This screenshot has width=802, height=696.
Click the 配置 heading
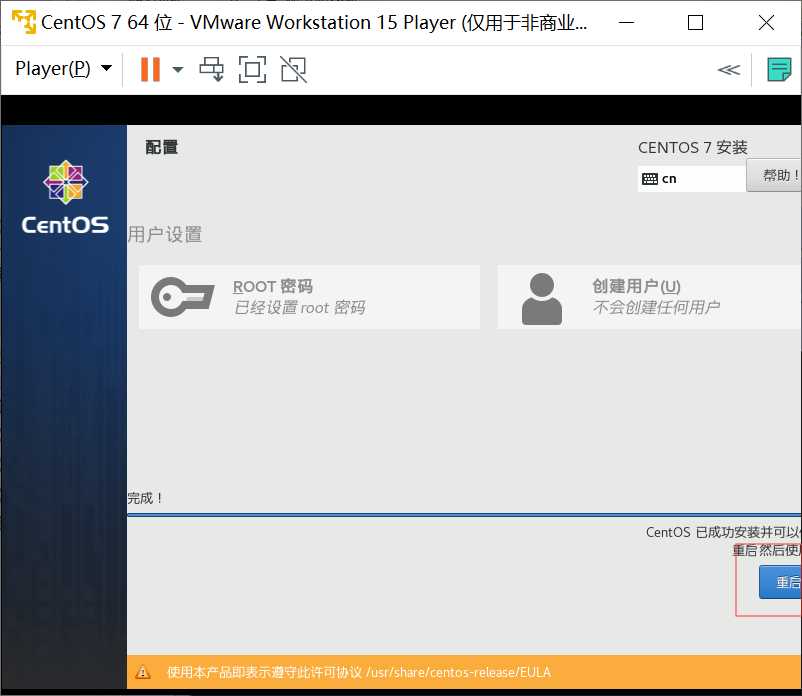point(162,147)
